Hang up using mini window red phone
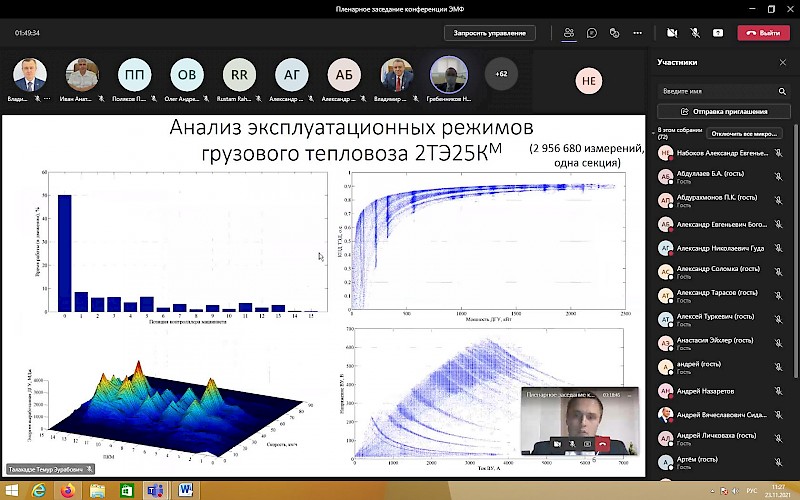Viewport: 800px width, 500px height. pyautogui.click(x=603, y=443)
